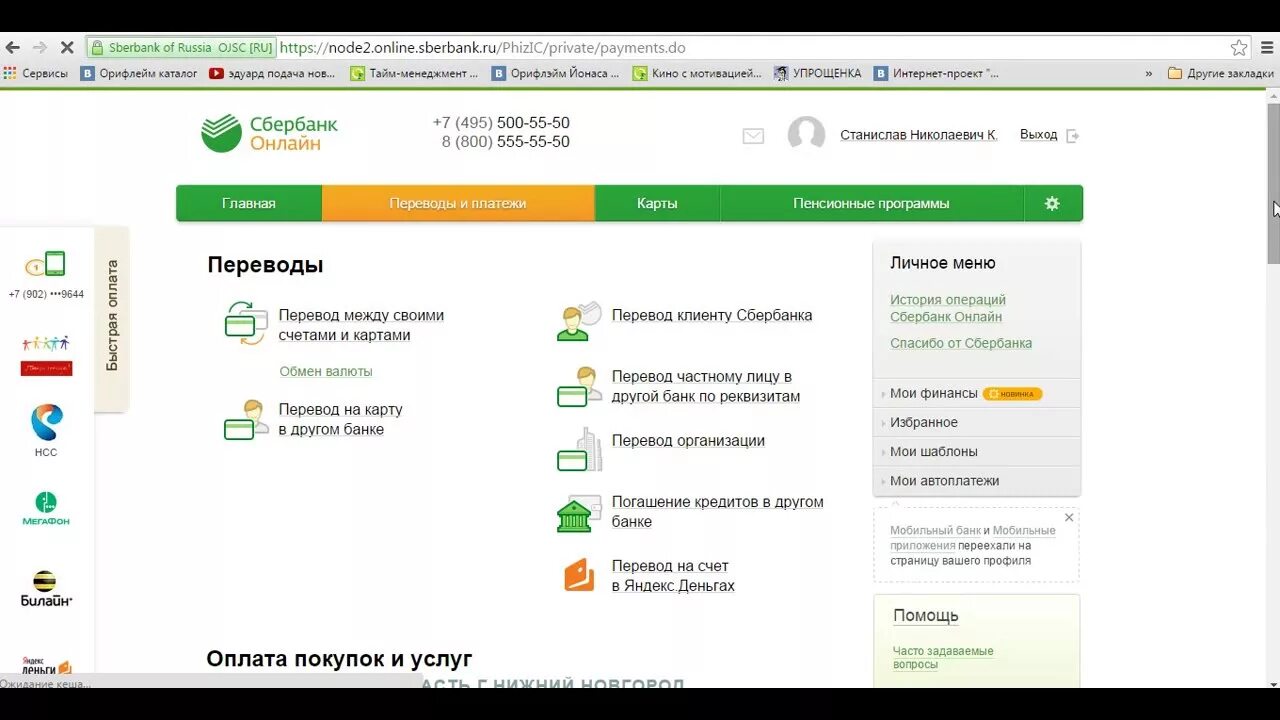Stop page loading with the X button
This screenshot has height=720, width=1280.
tap(67, 47)
